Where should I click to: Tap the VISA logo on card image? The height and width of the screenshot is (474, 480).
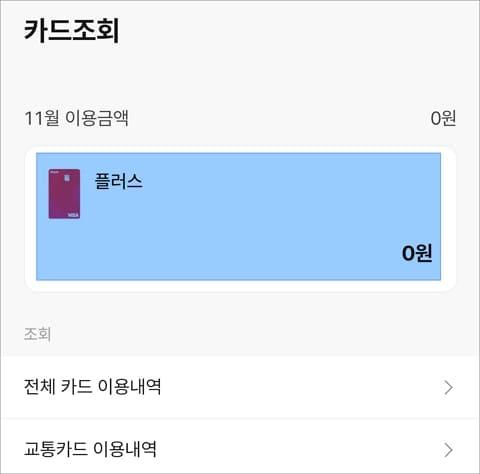(x=73, y=215)
